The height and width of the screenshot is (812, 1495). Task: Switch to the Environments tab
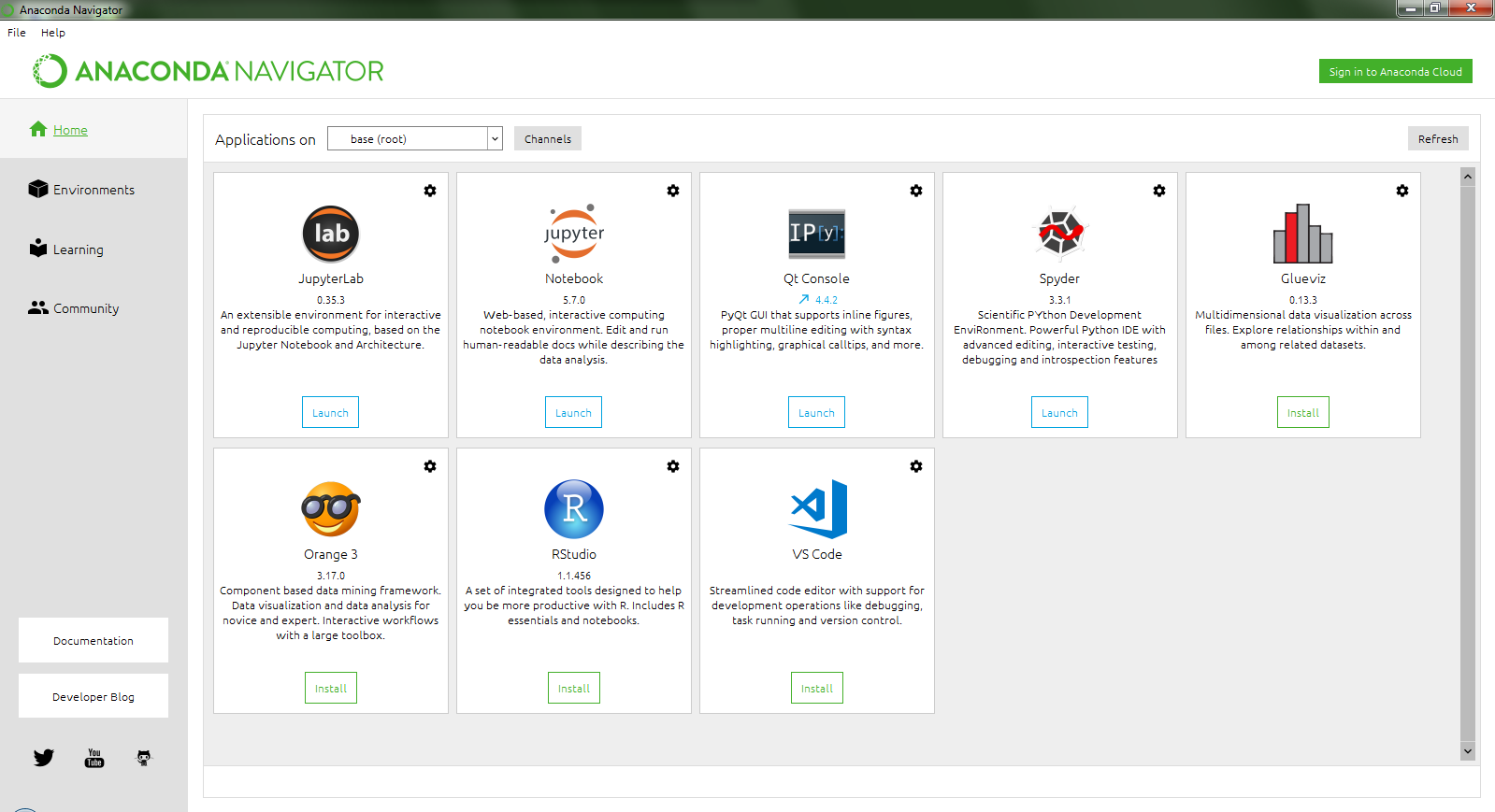93,189
